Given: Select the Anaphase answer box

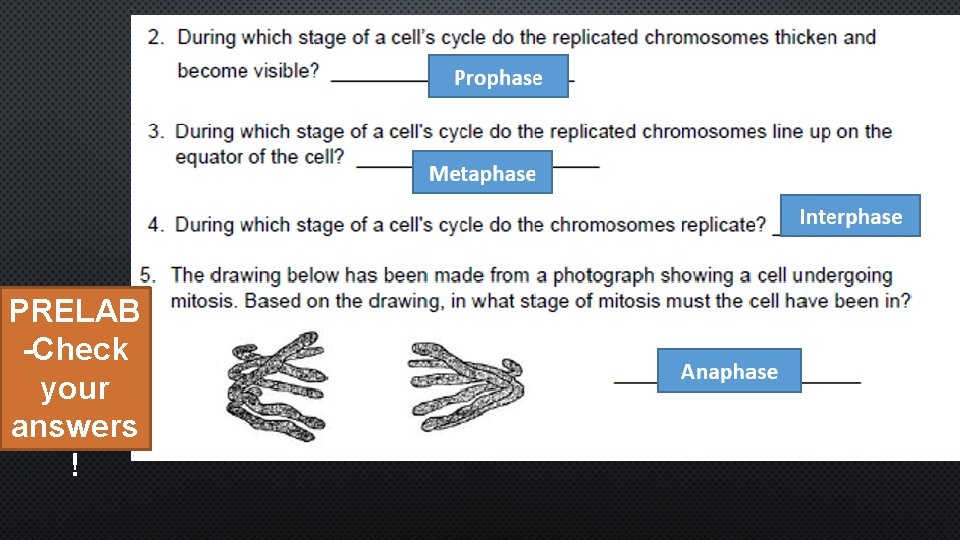Looking at the screenshot, I should (x=729, y=371).
